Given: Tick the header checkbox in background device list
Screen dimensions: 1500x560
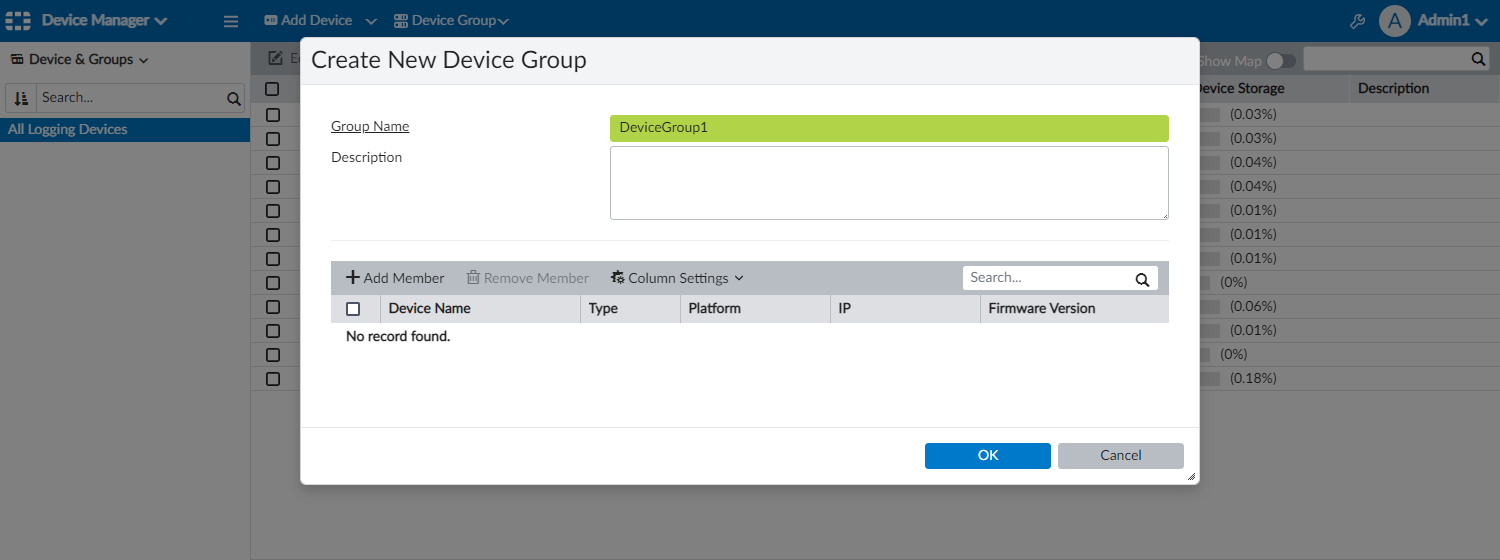Looking at the screenshot, I should [272, 89].
